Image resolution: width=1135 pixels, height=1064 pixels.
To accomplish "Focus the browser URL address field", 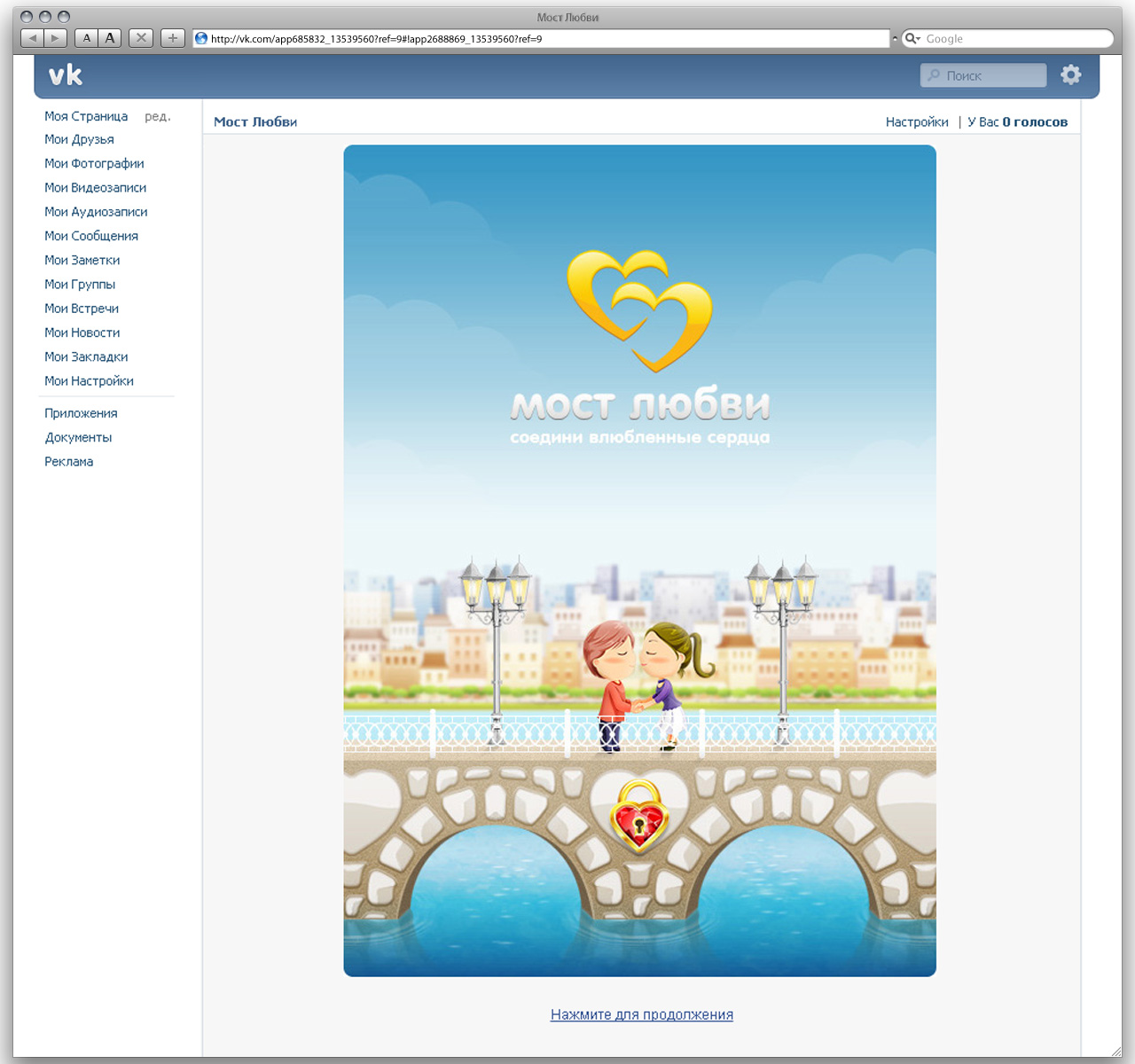I will click(541, 38).
